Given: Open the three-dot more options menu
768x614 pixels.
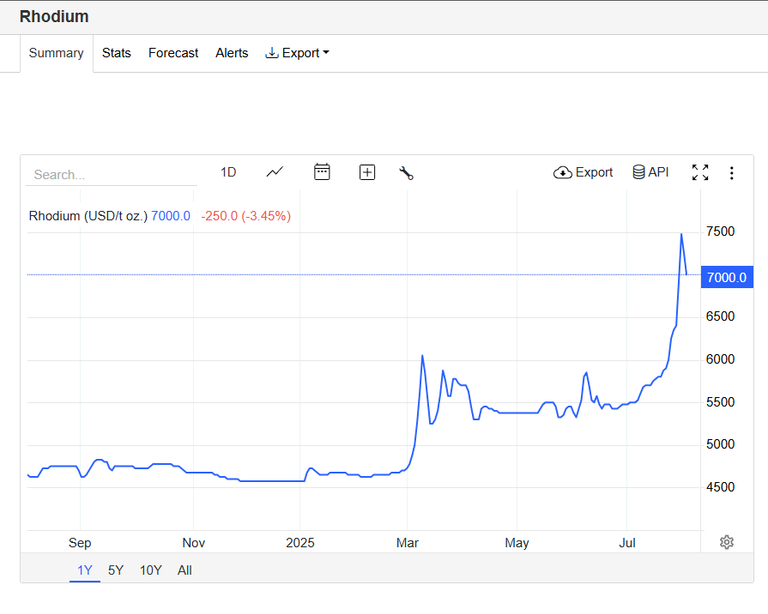Looking at the screenshot, I should pos(731,173).
